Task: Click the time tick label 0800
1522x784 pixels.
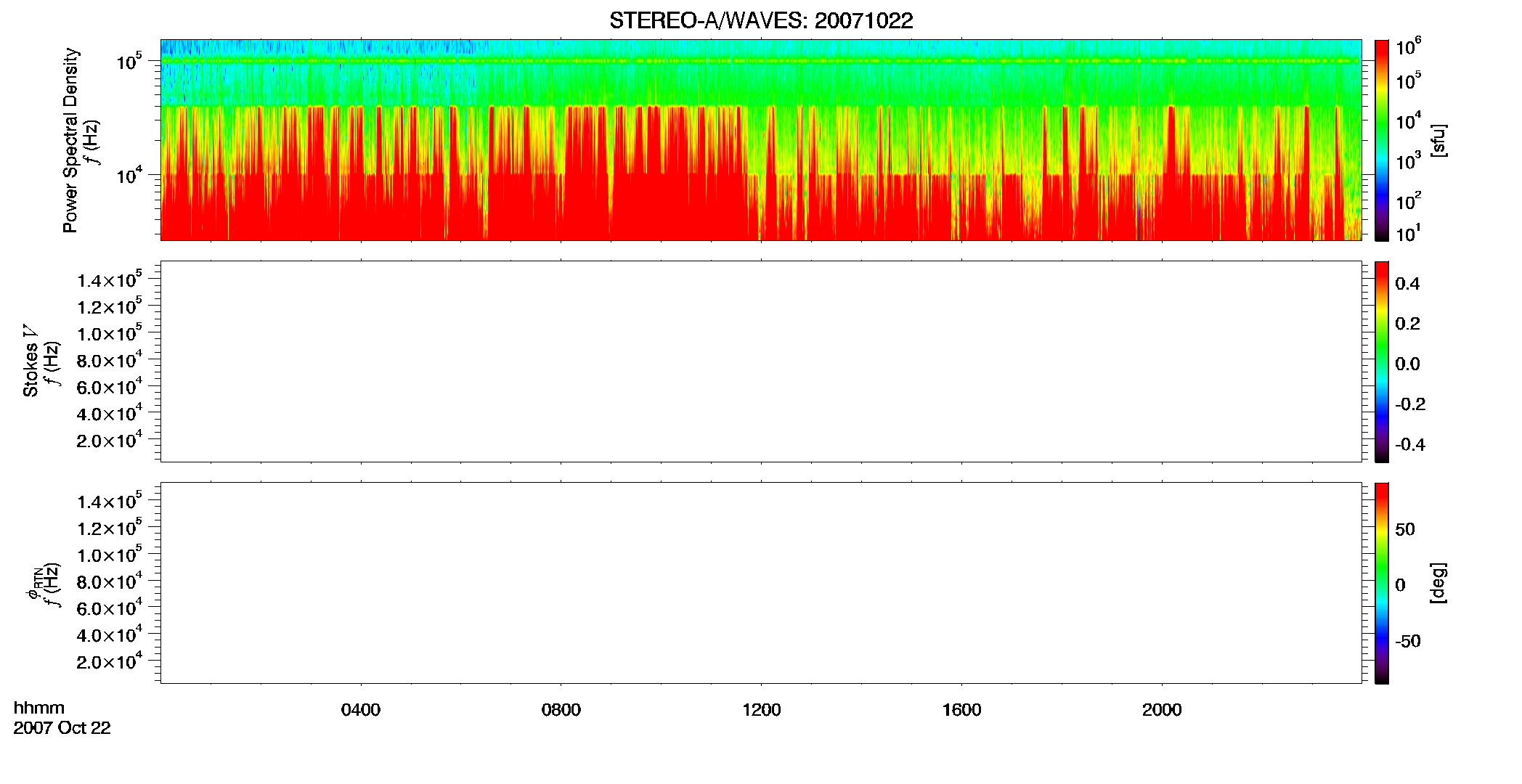Action: 561,710
